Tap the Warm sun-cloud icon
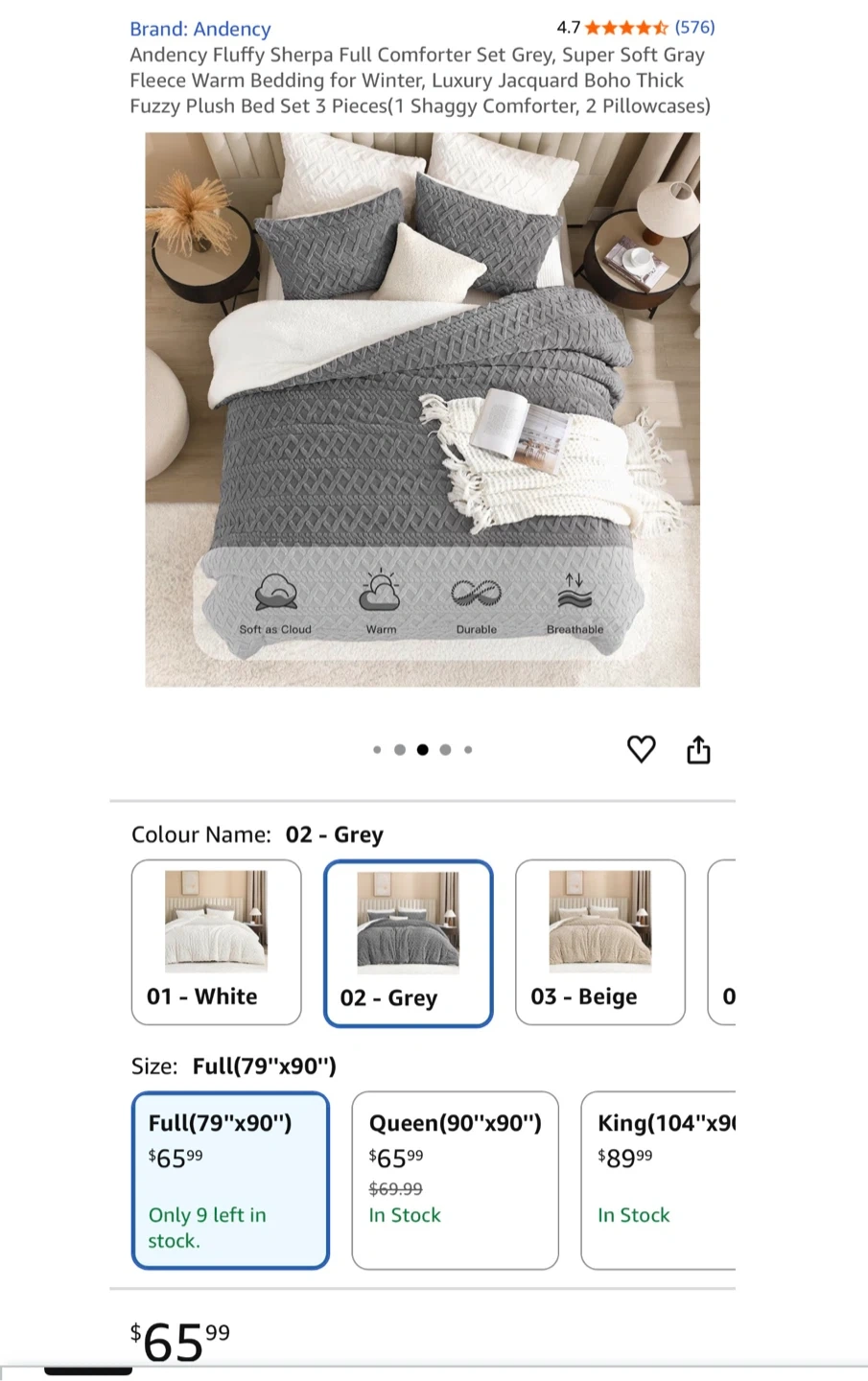 coord(380,593)
